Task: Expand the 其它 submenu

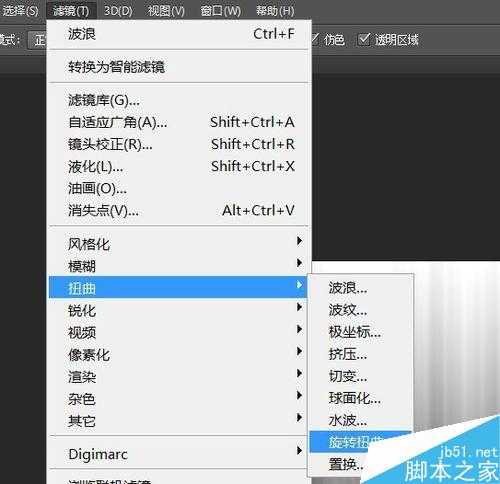Action: [178, 420]
